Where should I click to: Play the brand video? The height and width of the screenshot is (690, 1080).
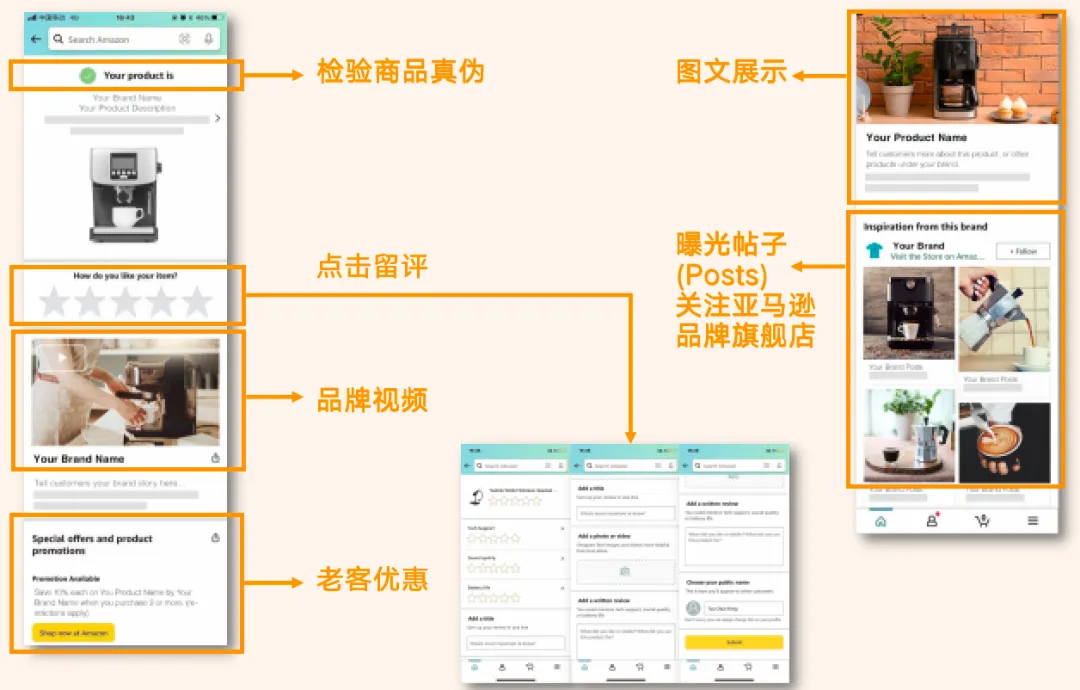[x=61, y=357]
